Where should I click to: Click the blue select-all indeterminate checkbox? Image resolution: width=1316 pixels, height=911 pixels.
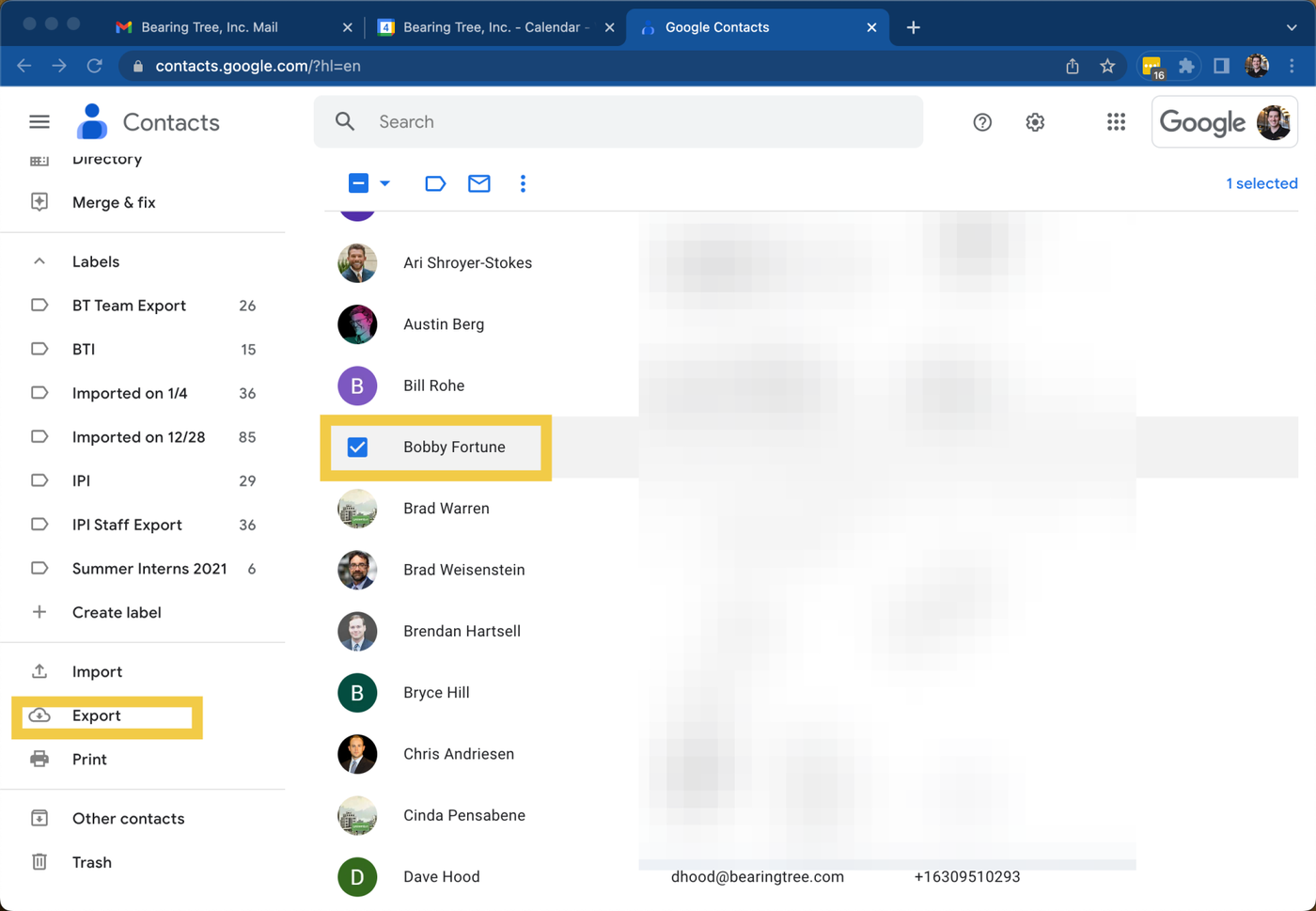tap(358, 183)
